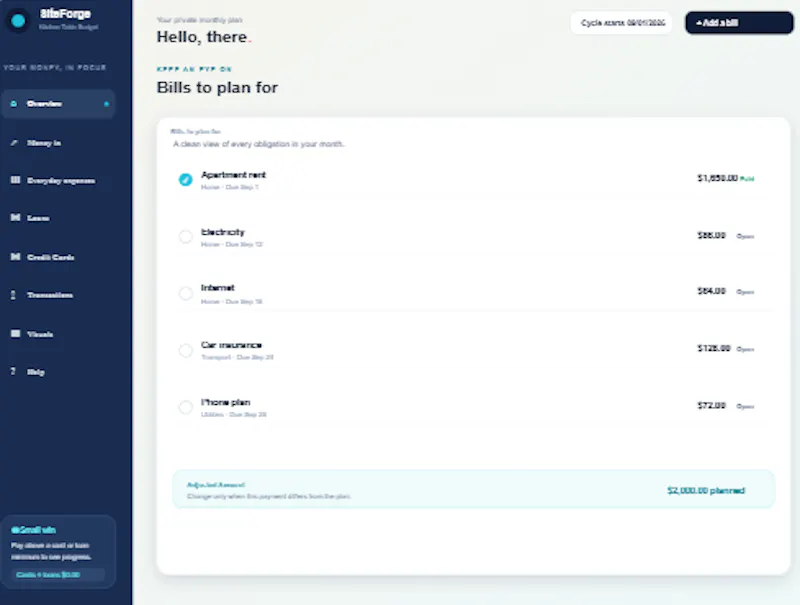This screenshot has width=800, height=605.
Task: Click the Open status on Phone plan
Action: [745, 407]
